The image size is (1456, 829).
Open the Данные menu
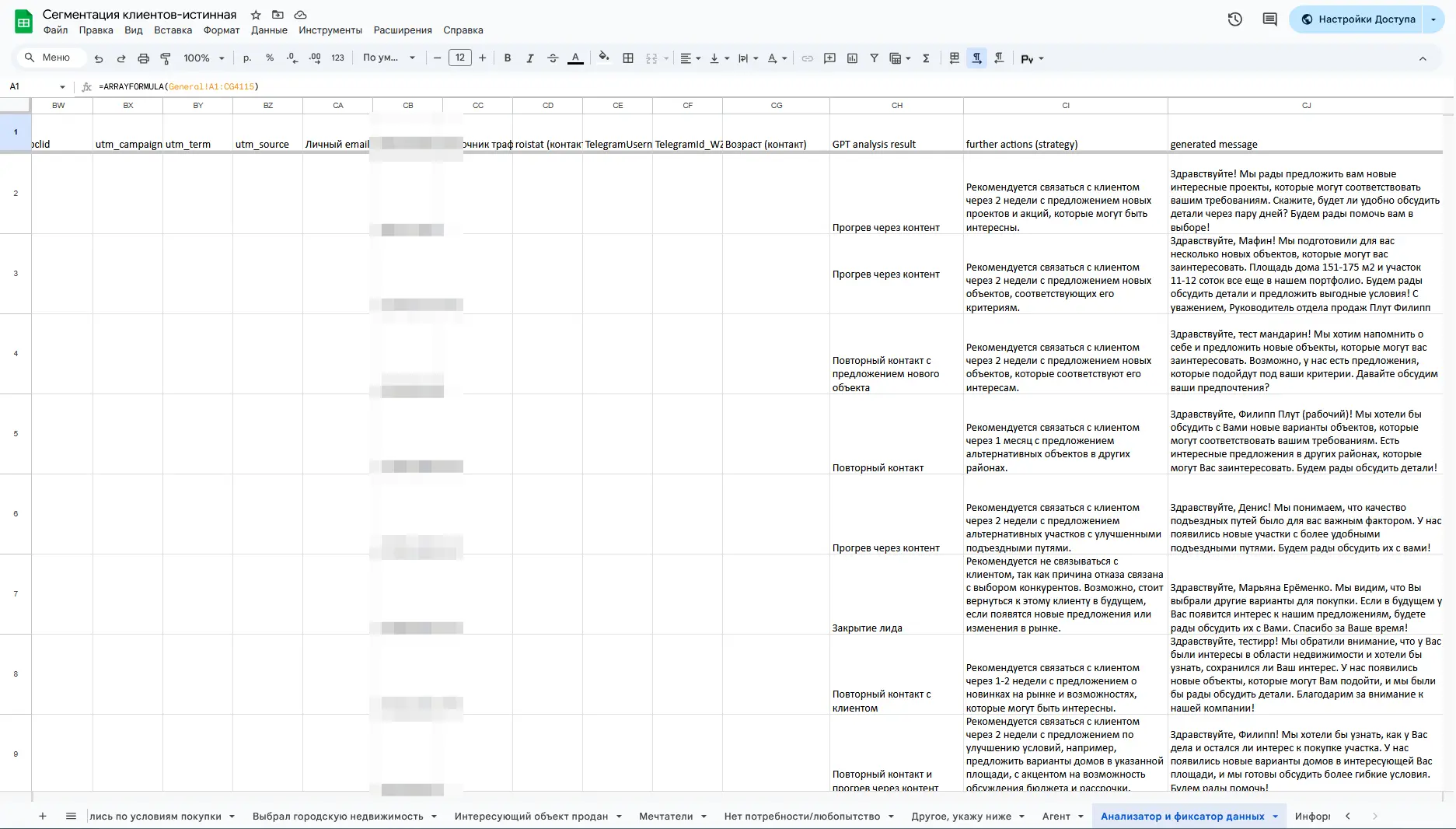269,30
